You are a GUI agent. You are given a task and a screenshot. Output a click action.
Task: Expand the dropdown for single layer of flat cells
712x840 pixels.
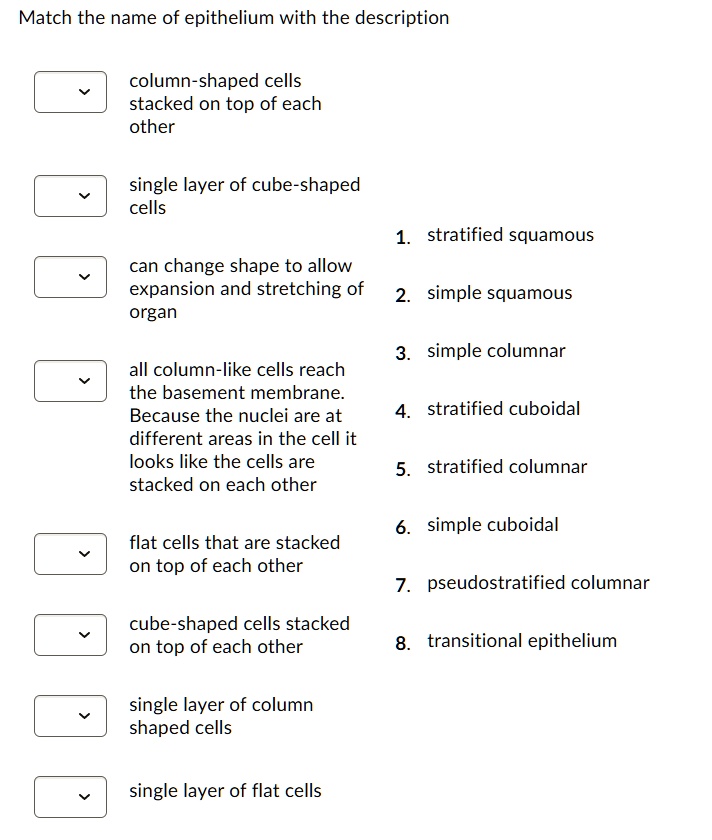pos(70,797)
